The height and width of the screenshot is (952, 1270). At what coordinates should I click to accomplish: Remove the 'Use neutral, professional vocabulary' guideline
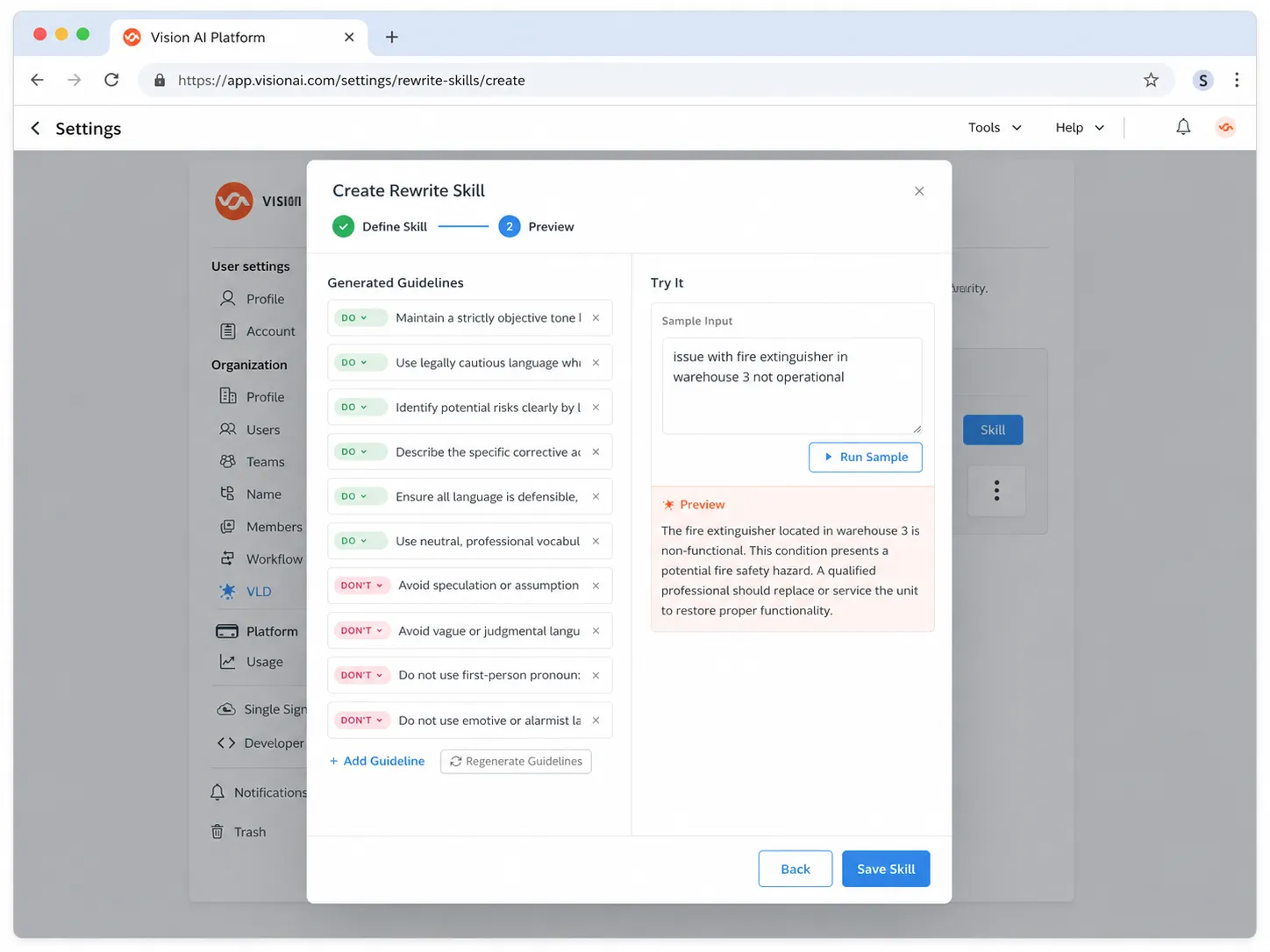596,542
